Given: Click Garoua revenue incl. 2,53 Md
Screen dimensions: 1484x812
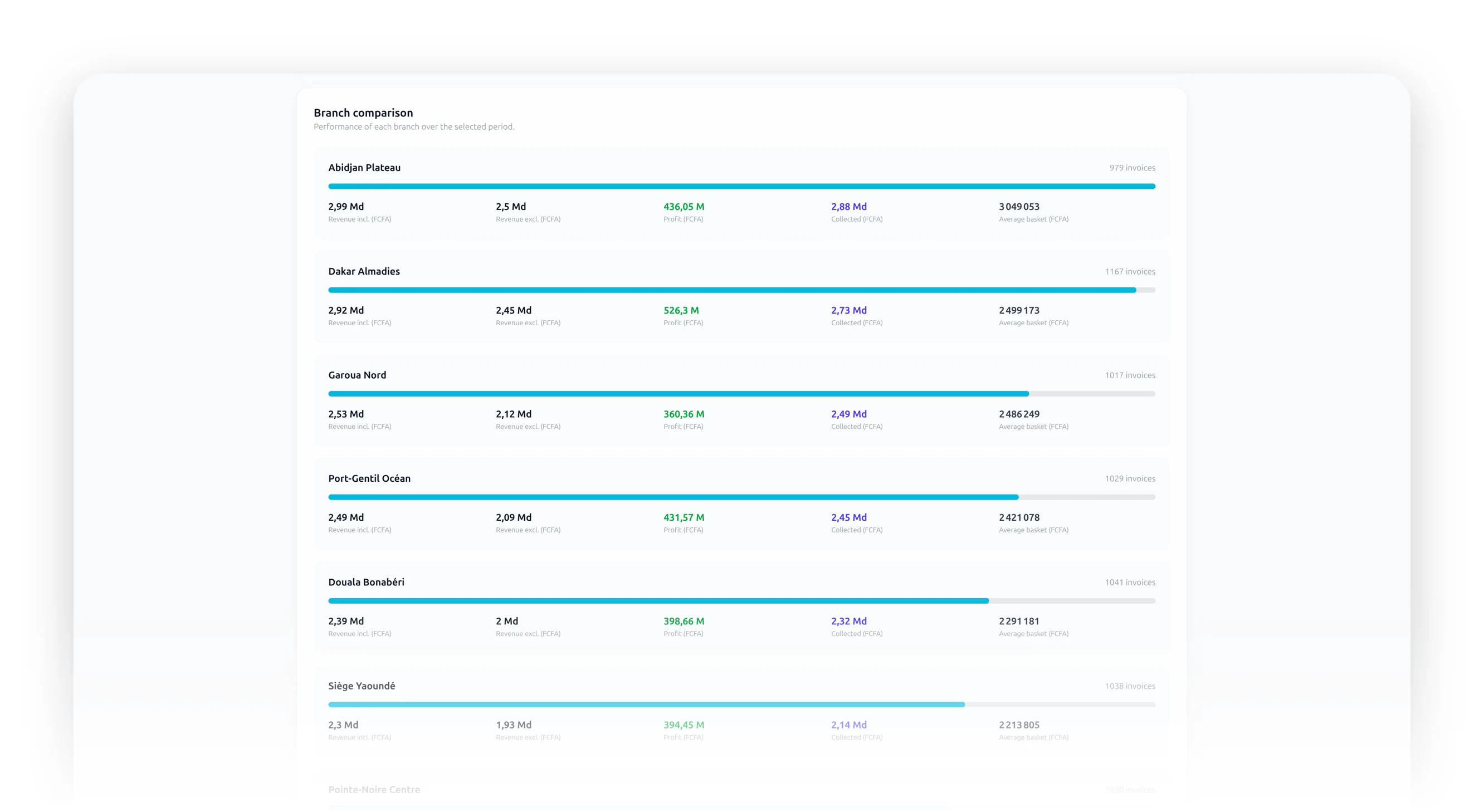Looking at the screenshot, I should click(345, 414).
